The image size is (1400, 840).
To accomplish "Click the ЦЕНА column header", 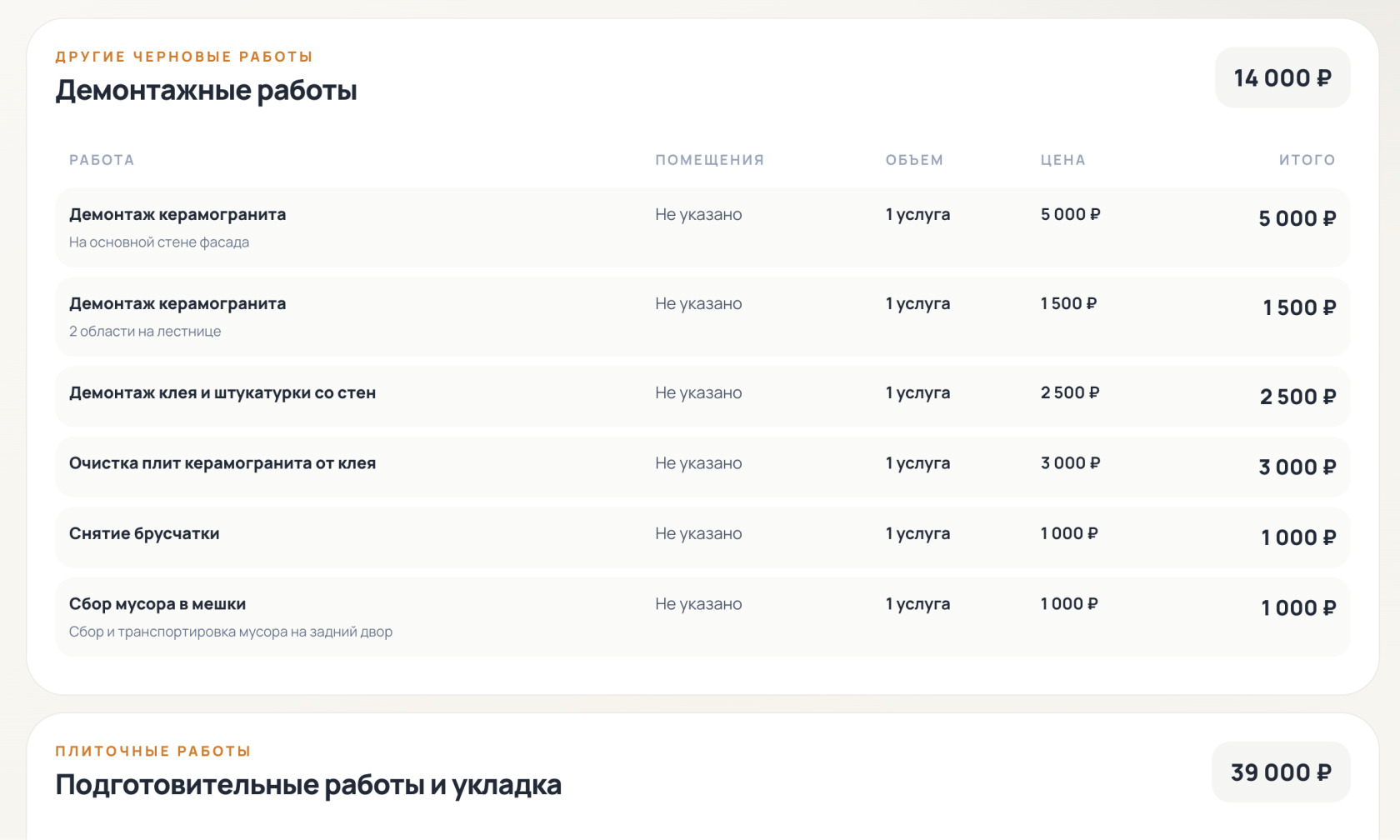I will (x=1063, y=160).
